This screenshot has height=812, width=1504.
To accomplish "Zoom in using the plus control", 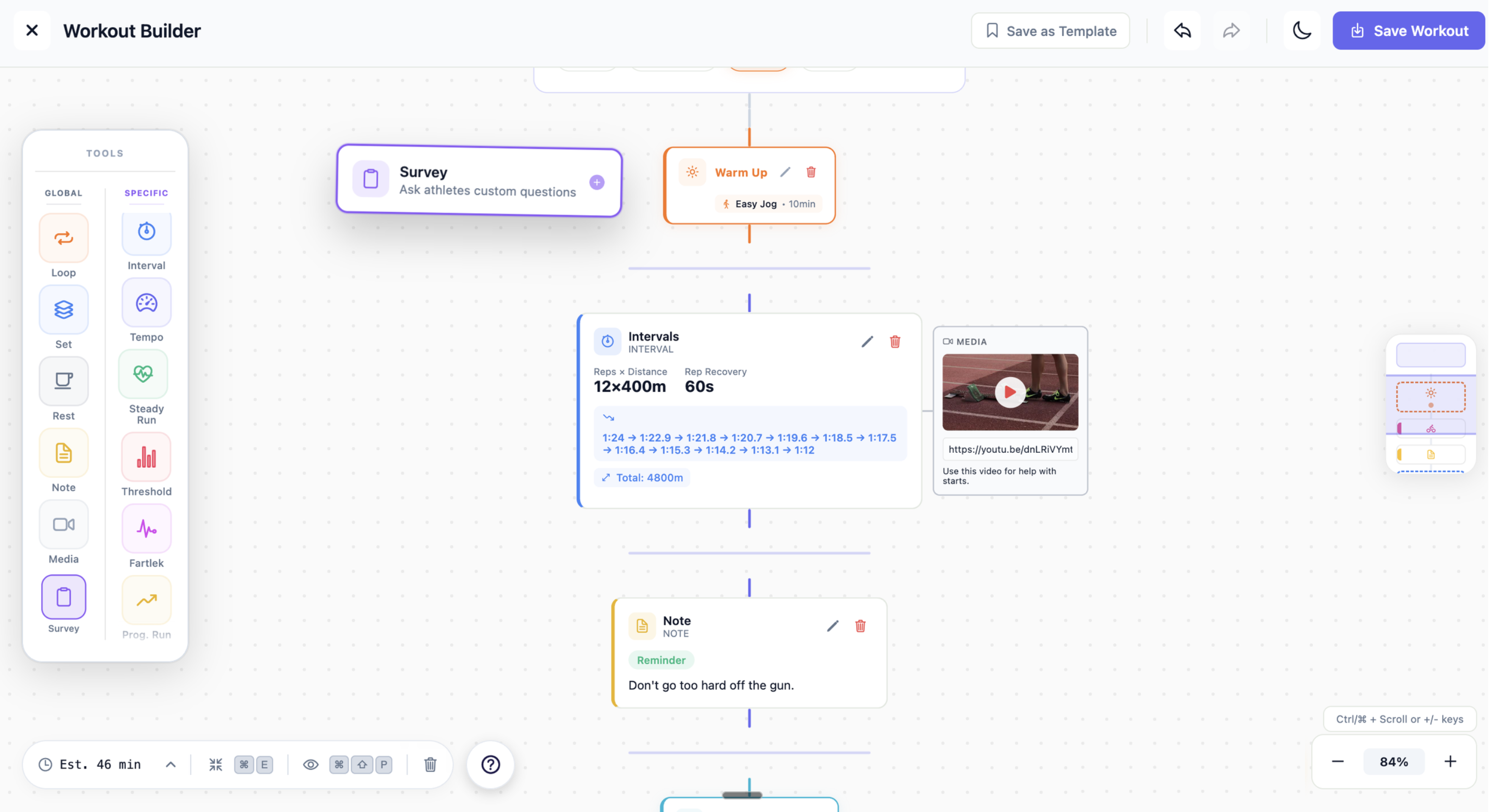I will (1450, 761).
